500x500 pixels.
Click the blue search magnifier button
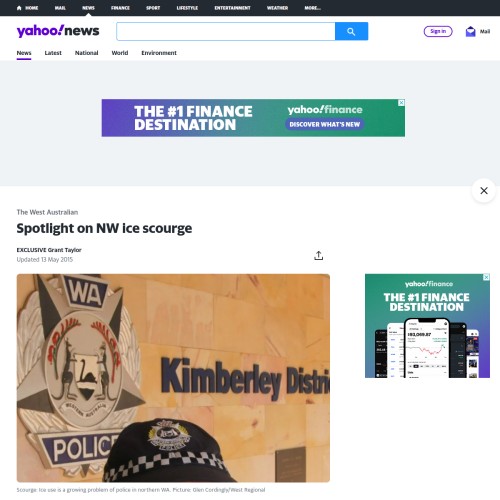(351, 31)
